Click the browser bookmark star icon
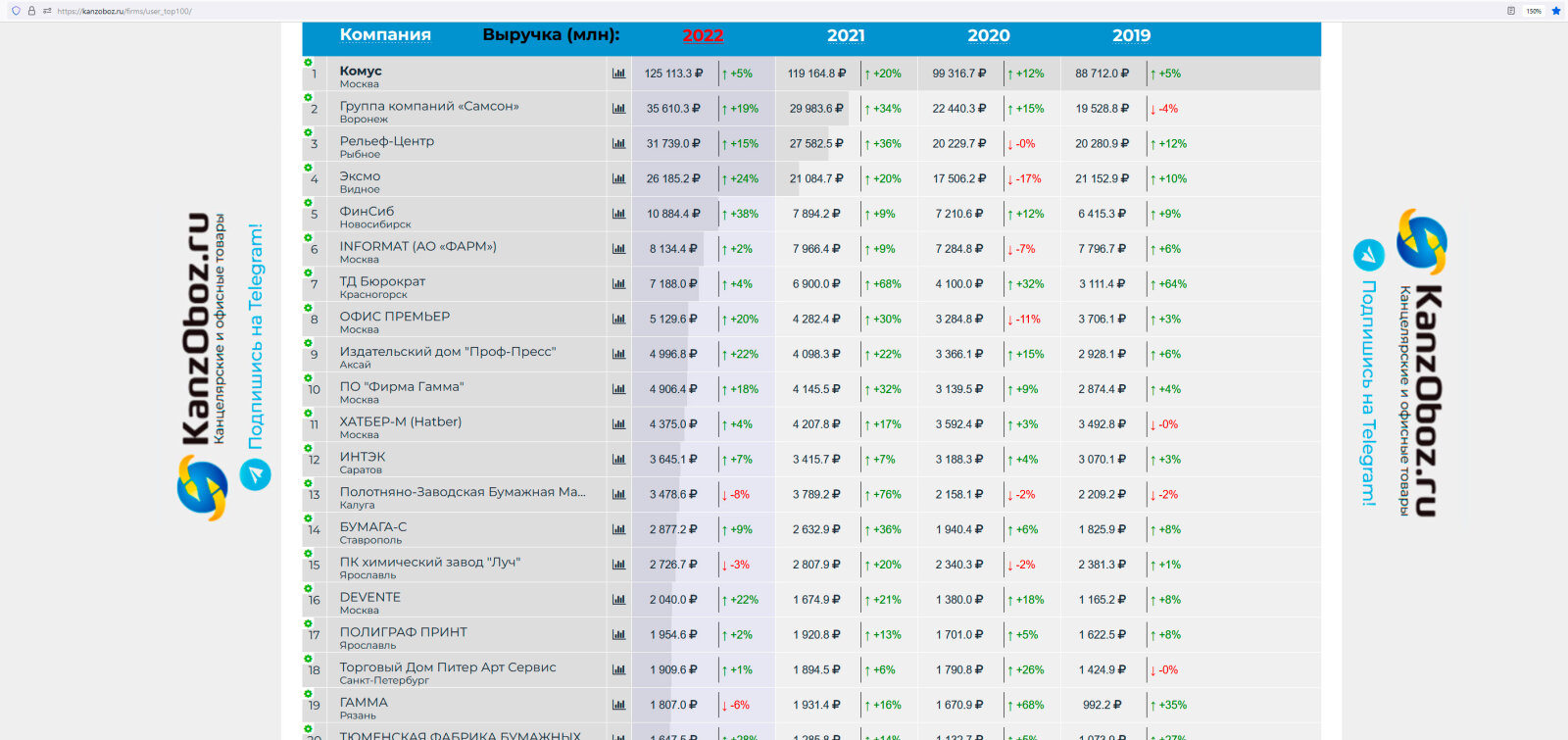The height and width of the screenshot is (740, 1568). click(1555, 11)
